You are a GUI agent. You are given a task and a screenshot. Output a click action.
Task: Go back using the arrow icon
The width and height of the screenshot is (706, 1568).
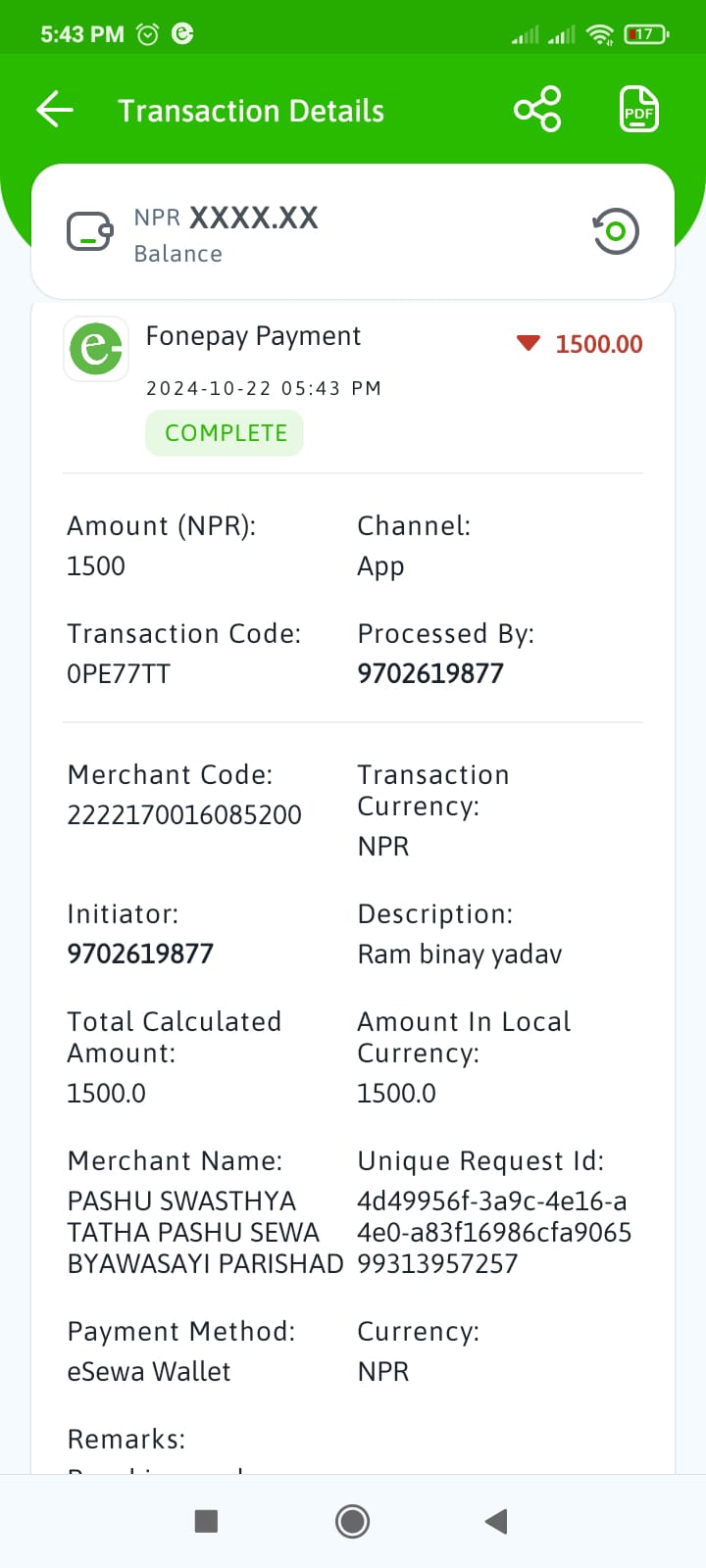click(x=55, y=109)
